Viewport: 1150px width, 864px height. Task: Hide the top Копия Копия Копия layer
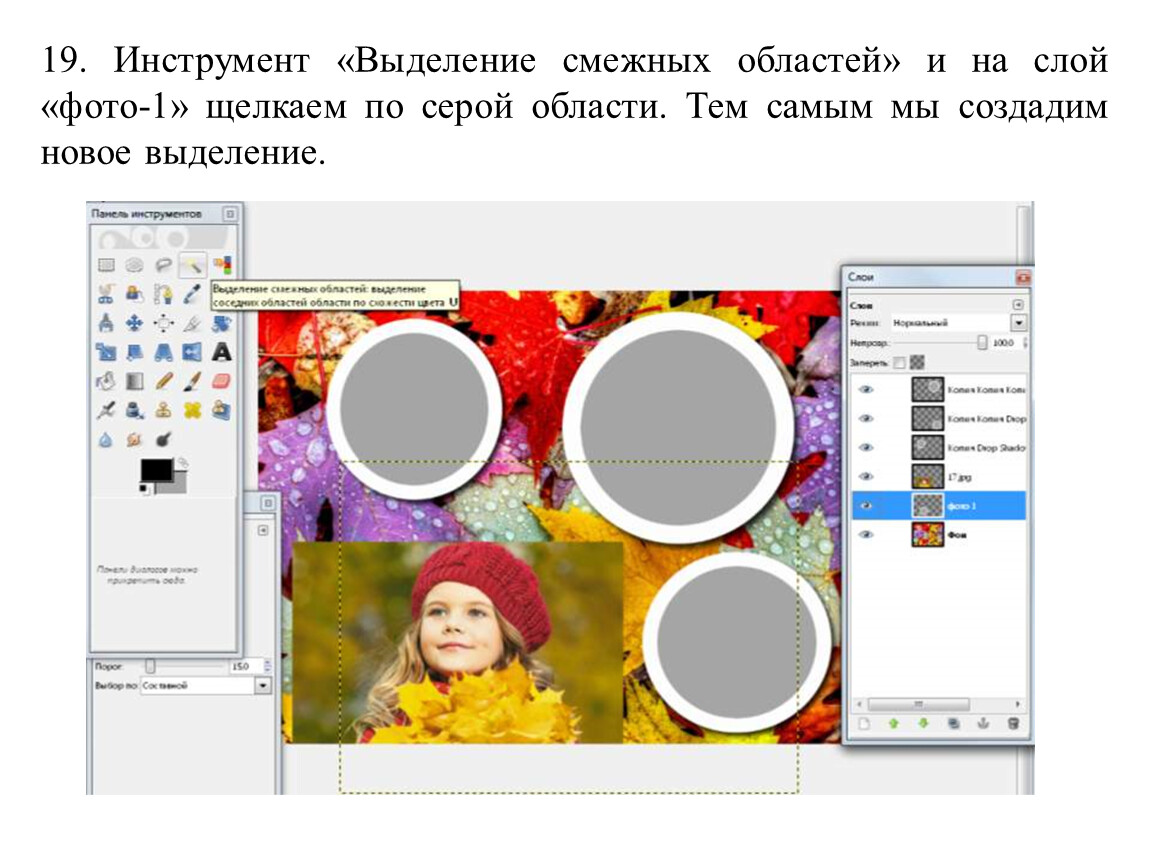point(866,389)
